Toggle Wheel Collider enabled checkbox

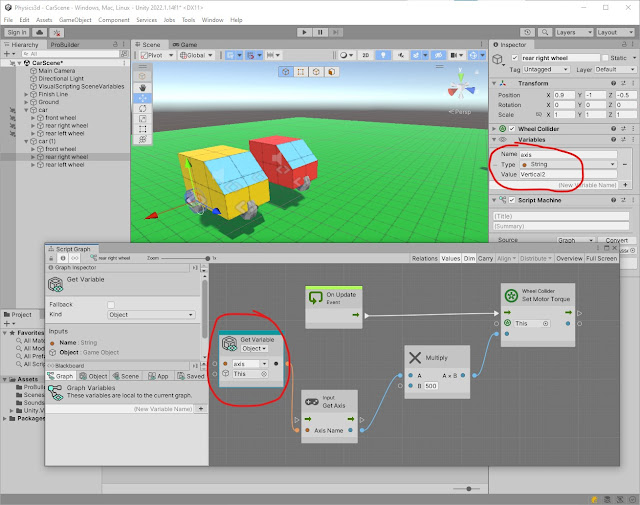[512, 129]
